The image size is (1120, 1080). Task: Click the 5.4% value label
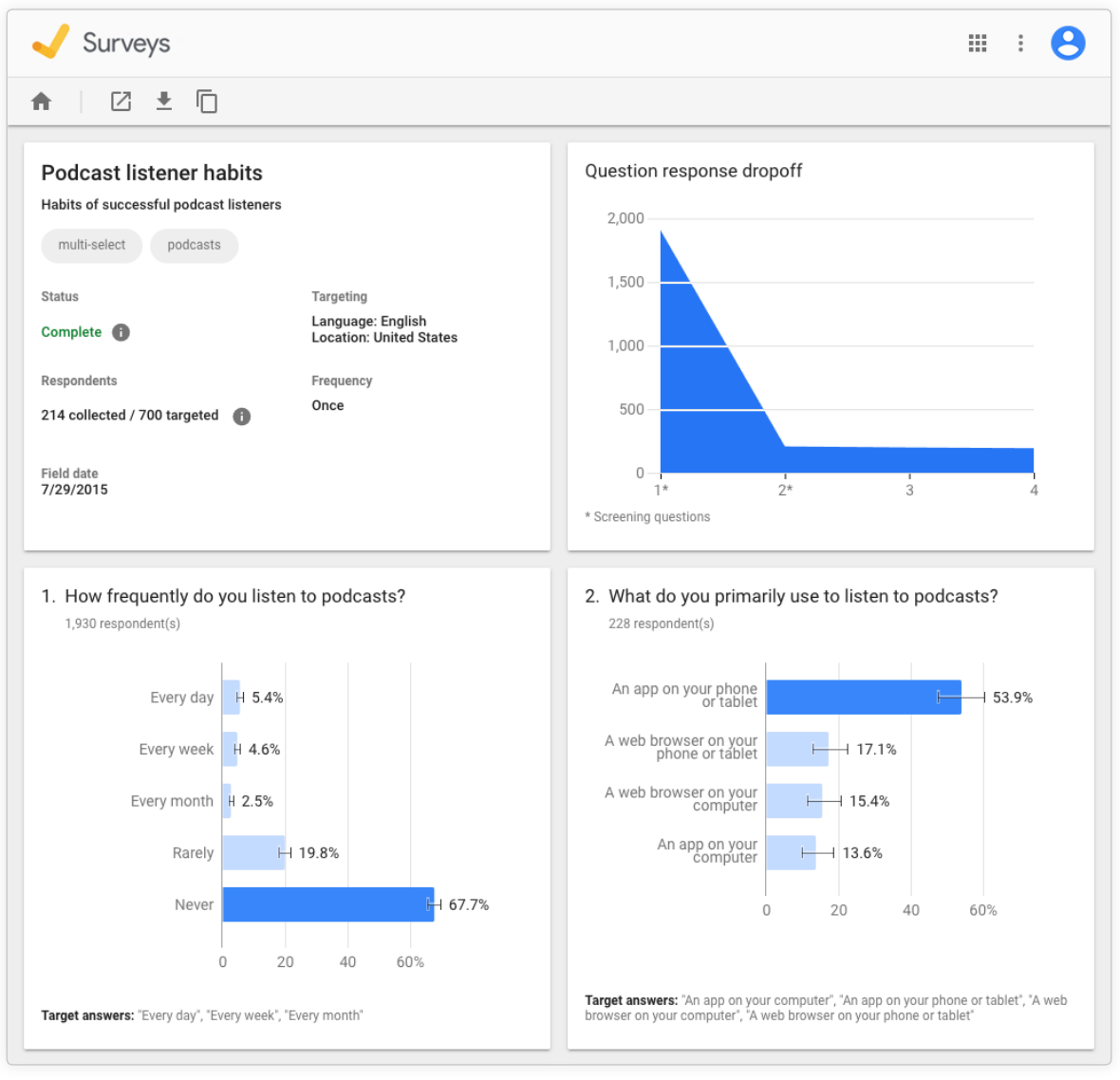[x=267, y=698]
